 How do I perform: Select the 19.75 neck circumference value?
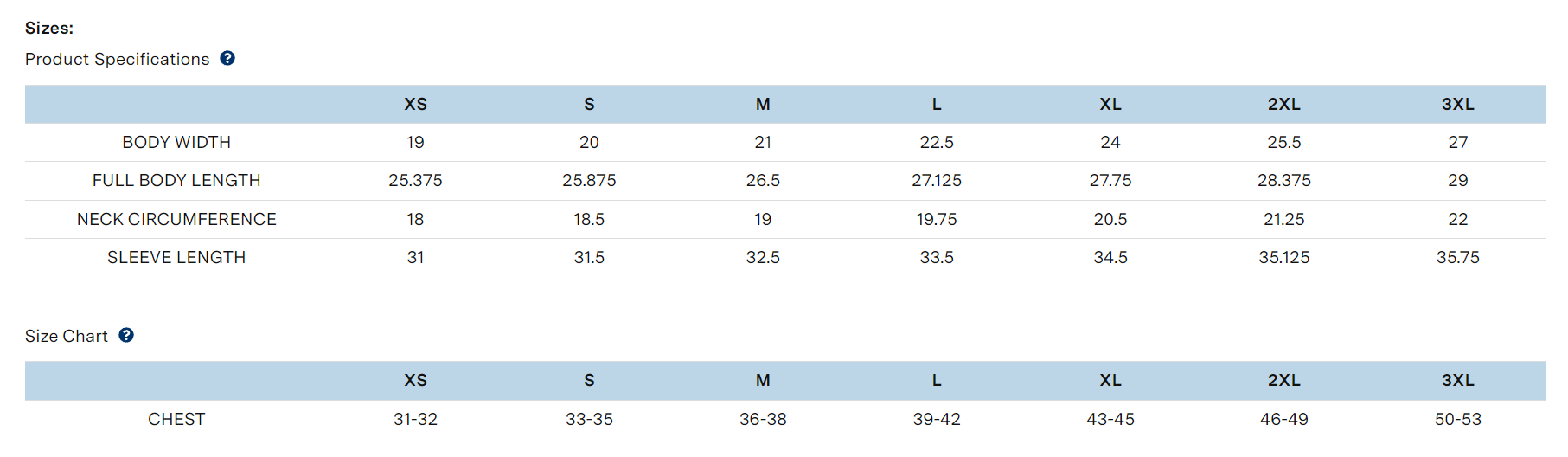(x=937, y=219)
